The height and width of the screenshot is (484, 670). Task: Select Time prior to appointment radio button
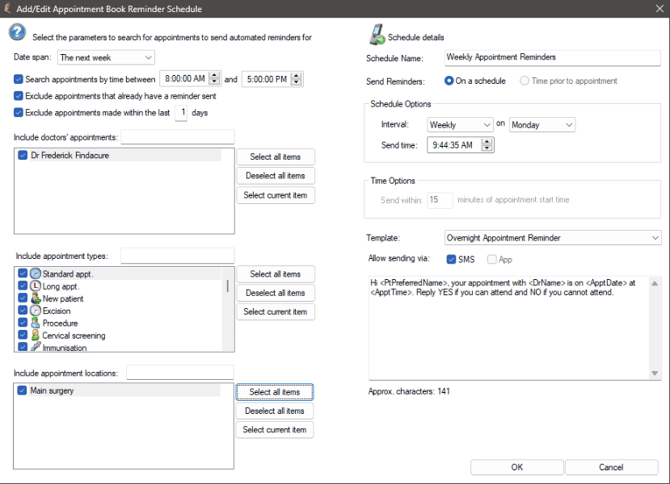click(x=525, y=81)
